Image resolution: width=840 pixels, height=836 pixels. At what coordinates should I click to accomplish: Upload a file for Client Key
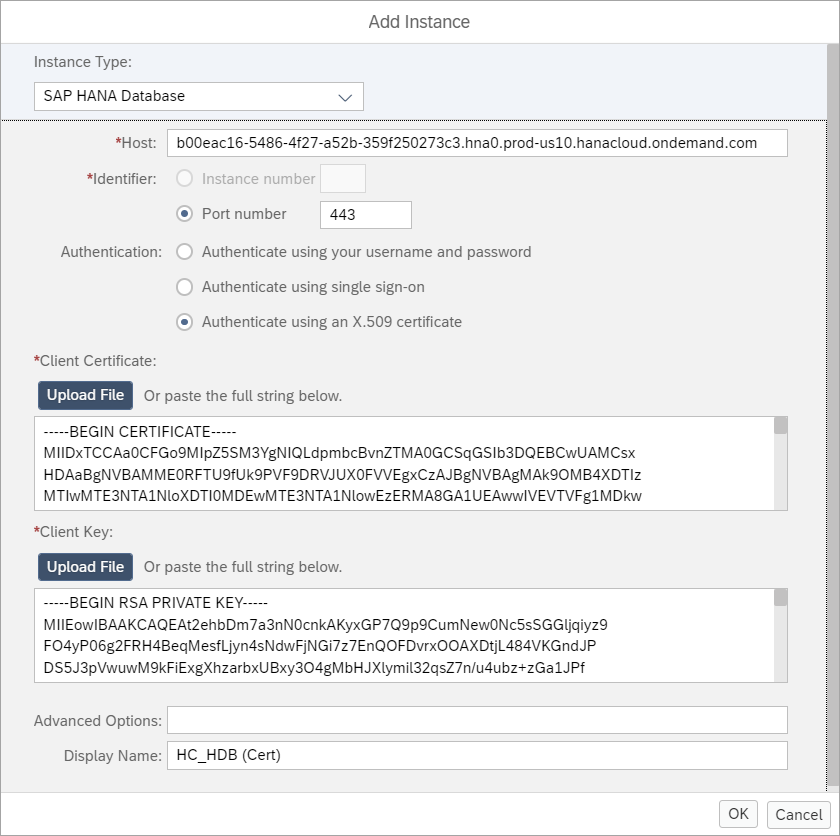[85, 567]
